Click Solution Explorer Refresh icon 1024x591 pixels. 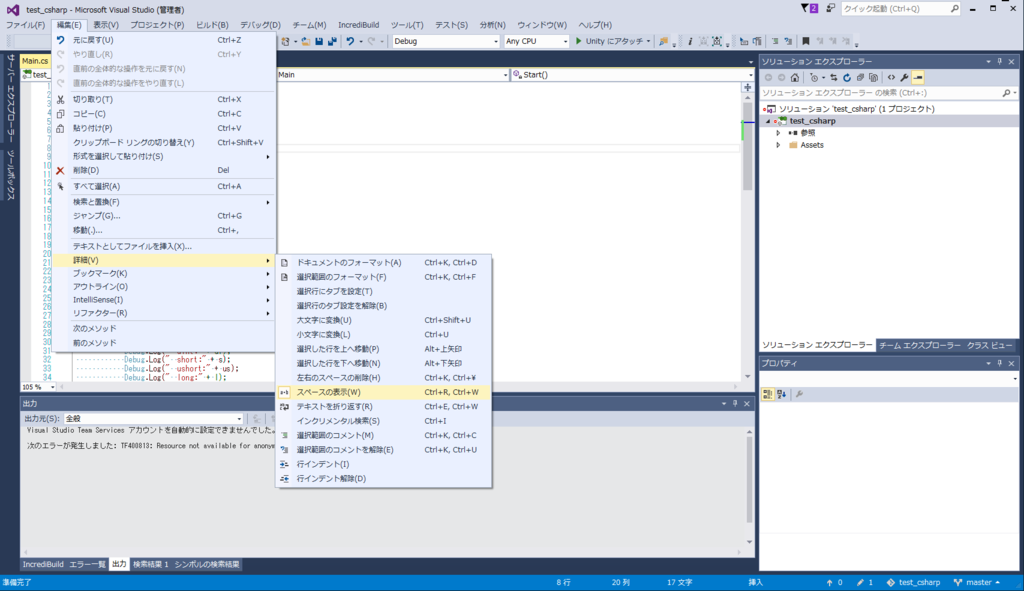pyautogui.click(x=847, y=78)
